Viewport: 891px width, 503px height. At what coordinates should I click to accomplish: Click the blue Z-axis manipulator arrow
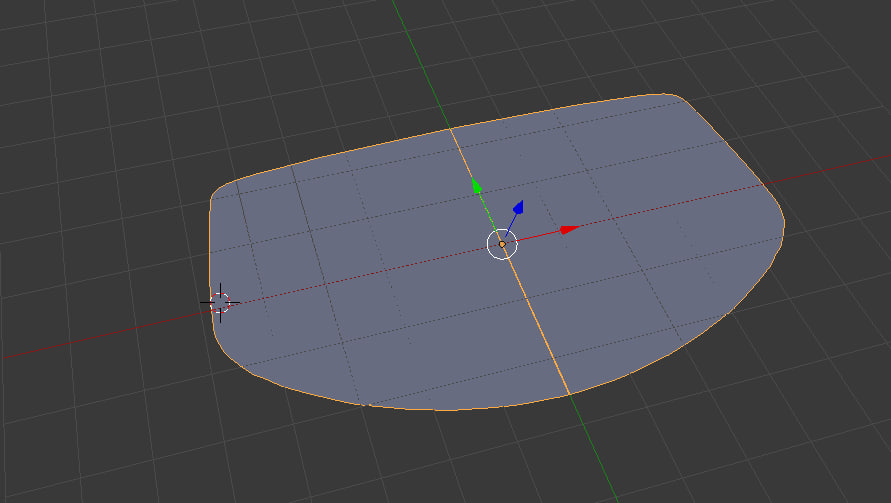click(x=518, y=207)
